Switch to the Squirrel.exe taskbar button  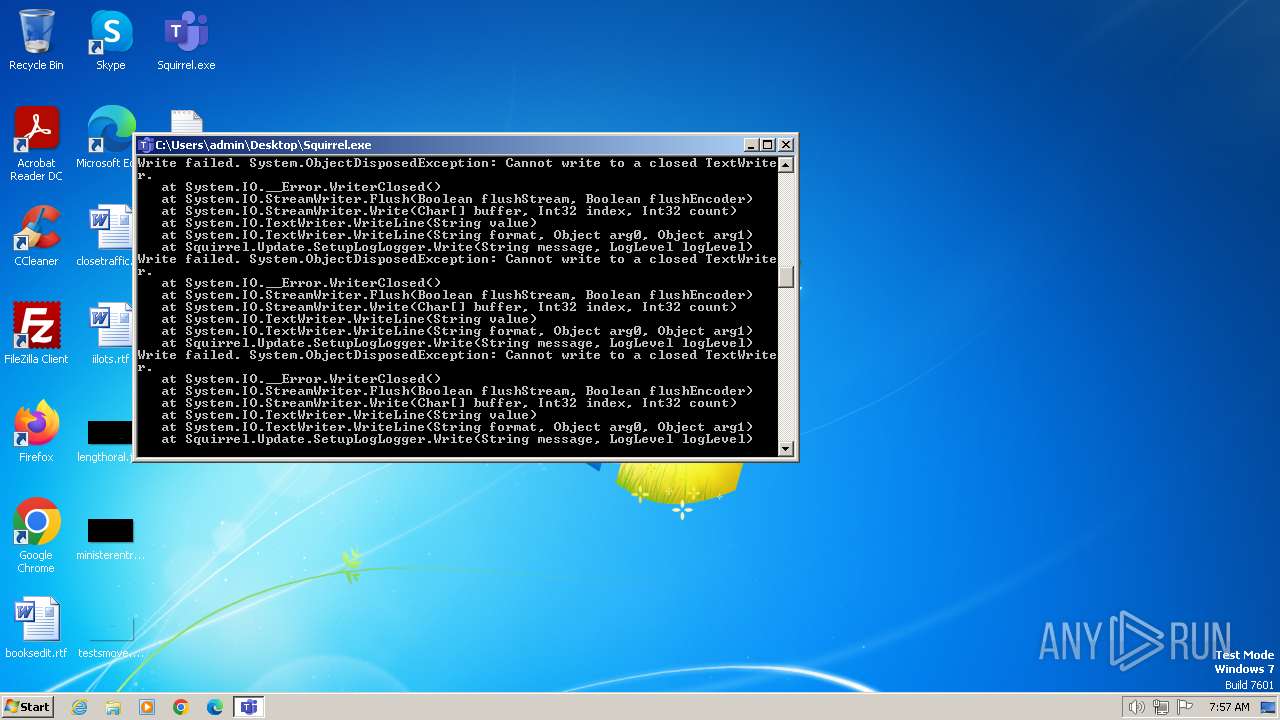249,707
